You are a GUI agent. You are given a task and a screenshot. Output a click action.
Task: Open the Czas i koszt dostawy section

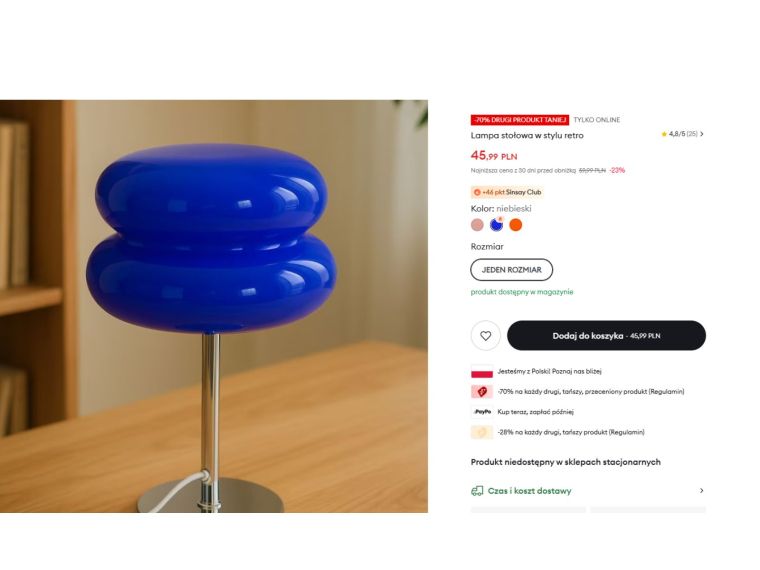pyautogui.click(x=588, y=491)
